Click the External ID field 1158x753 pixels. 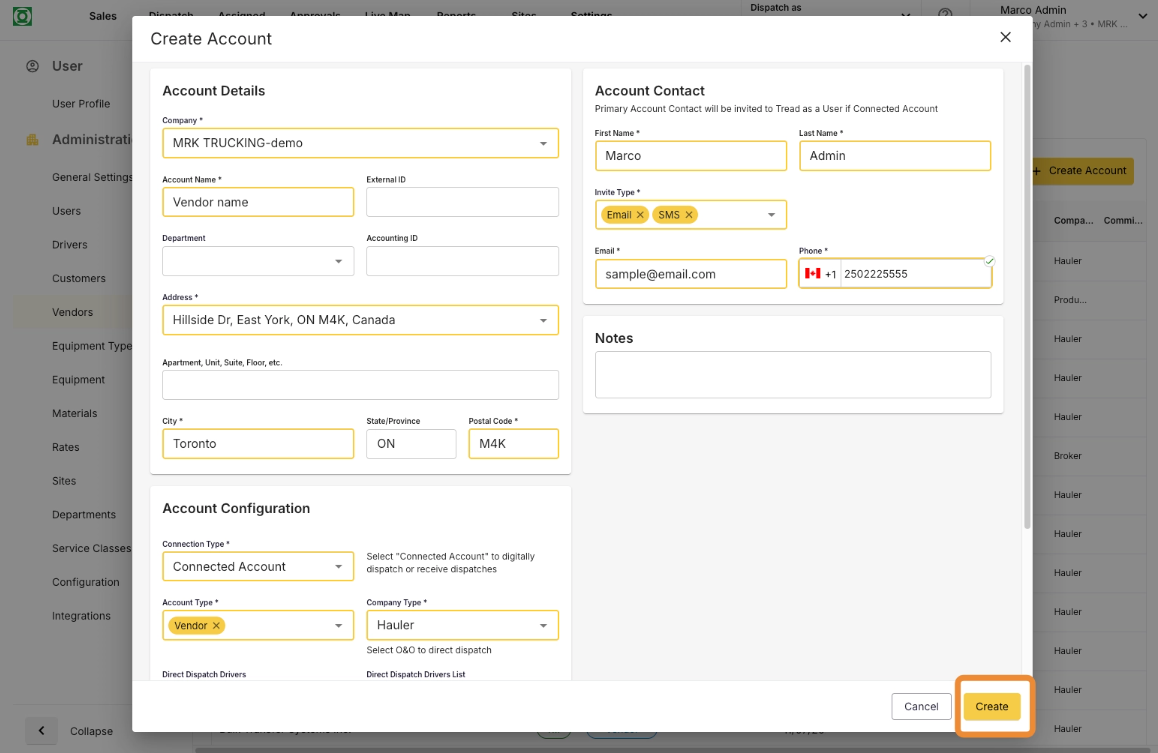pyautogui.click(x=462, y=202)
